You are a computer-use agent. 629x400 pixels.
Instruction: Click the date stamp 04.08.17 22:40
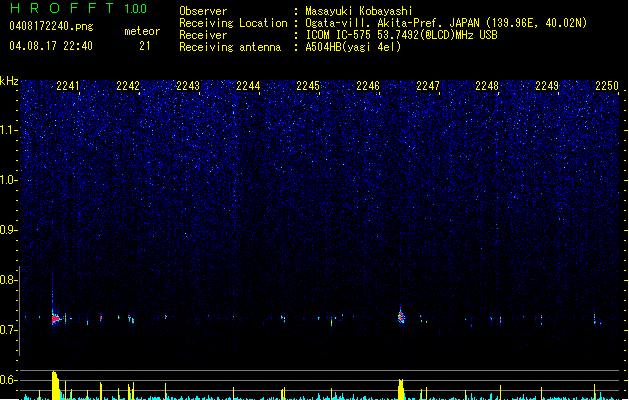51,46
